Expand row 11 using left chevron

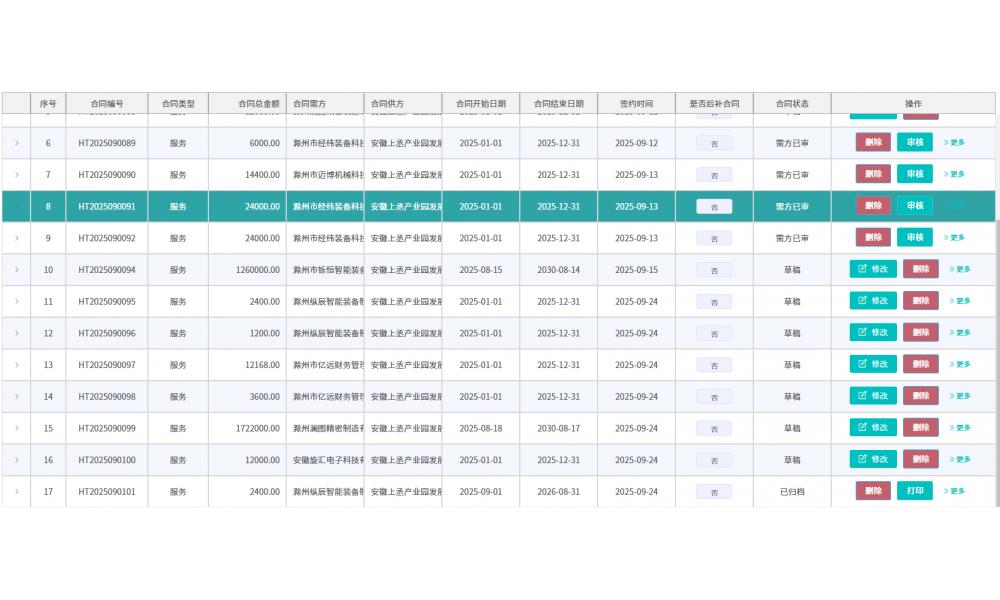pos(16,301)
